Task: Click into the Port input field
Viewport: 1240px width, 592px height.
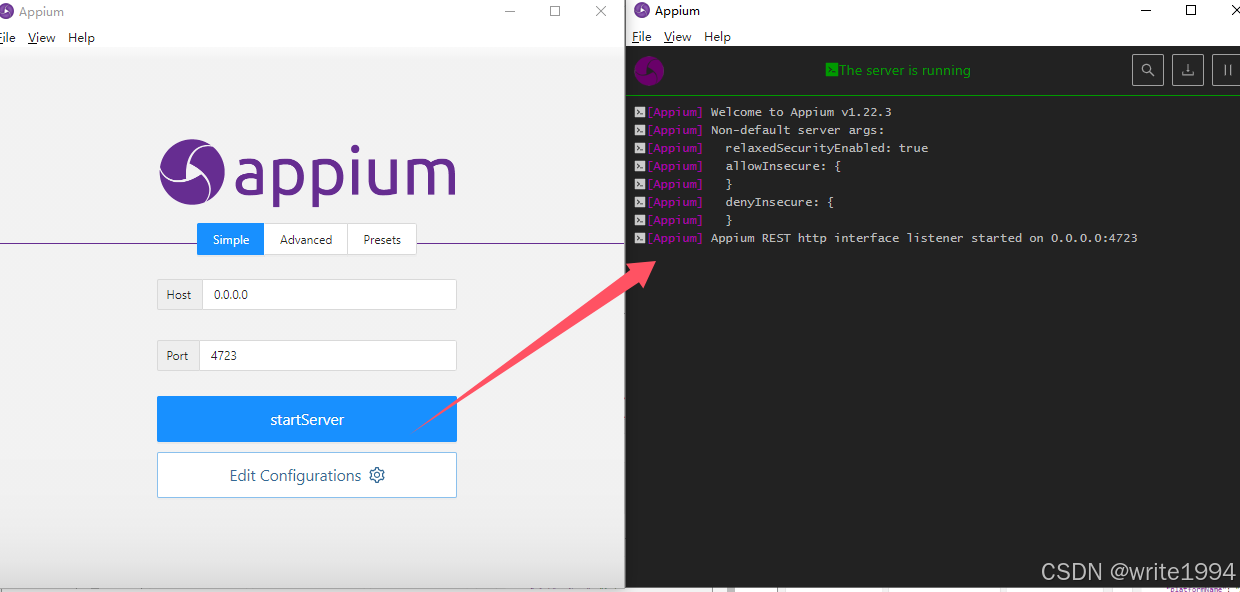Action: pos(328,355)
